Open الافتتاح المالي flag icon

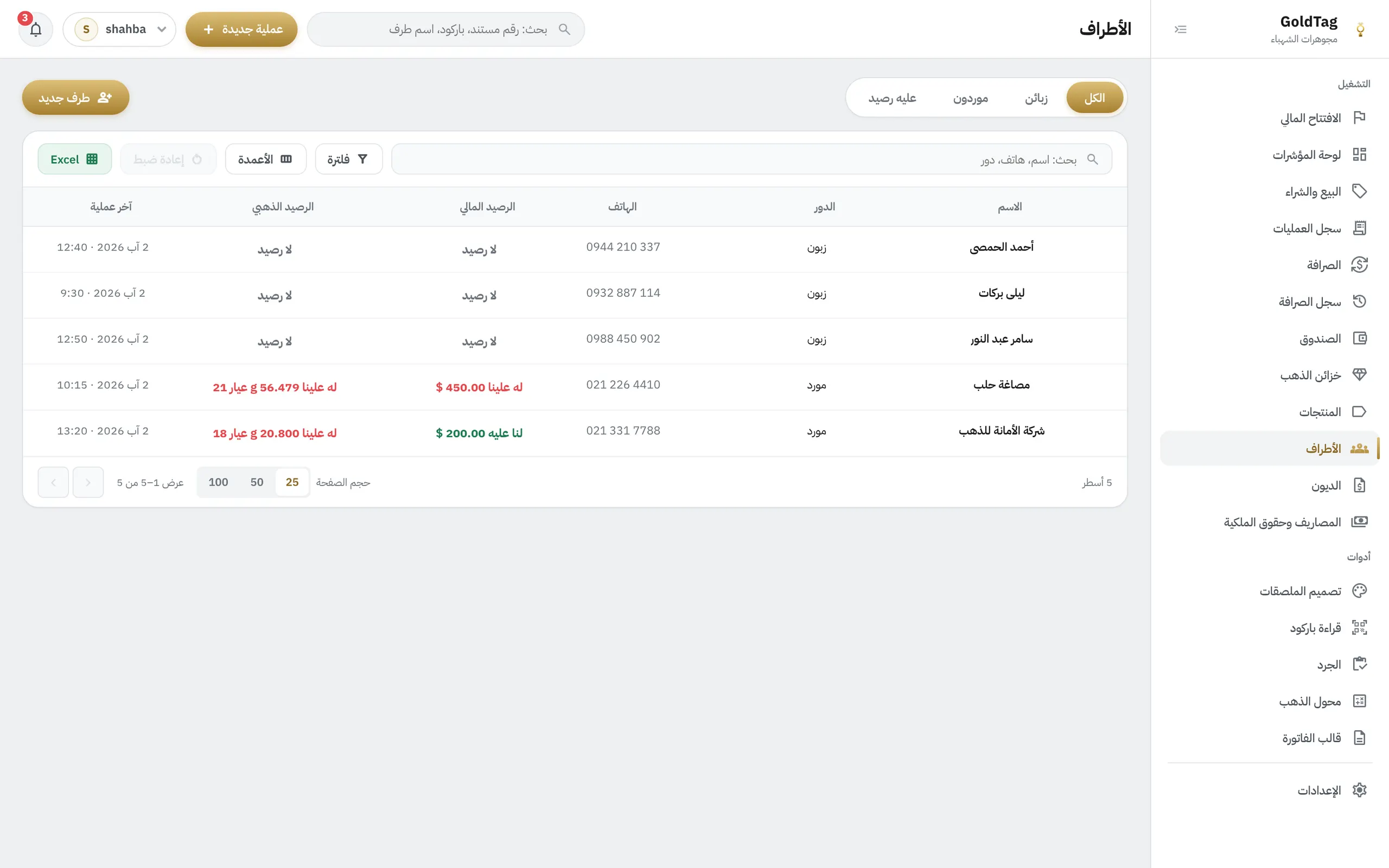click(1359, 118)
